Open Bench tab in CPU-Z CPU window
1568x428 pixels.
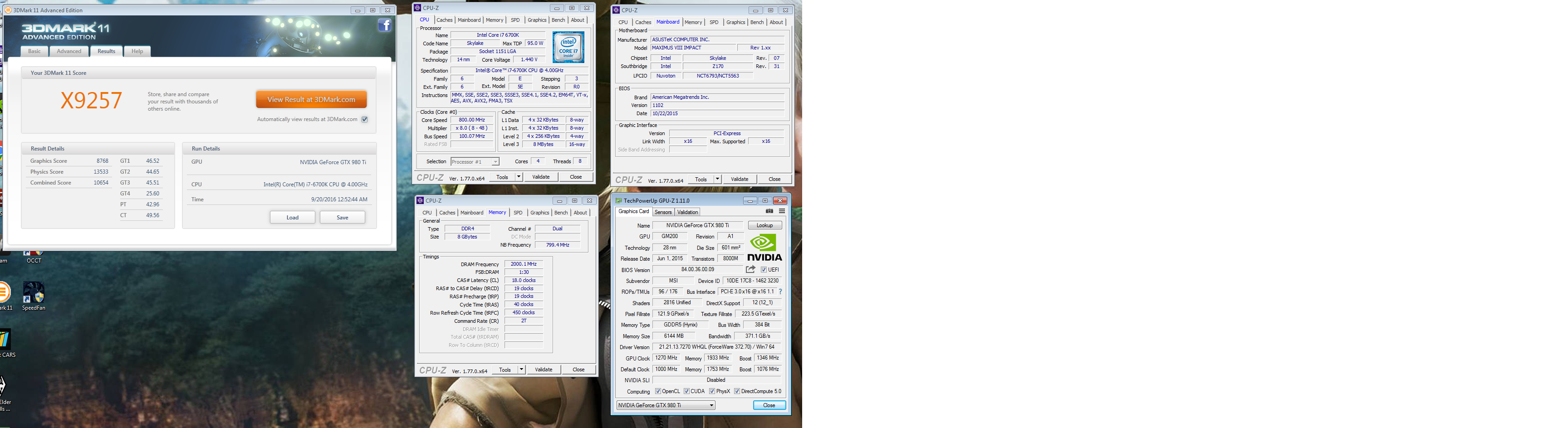558,20
